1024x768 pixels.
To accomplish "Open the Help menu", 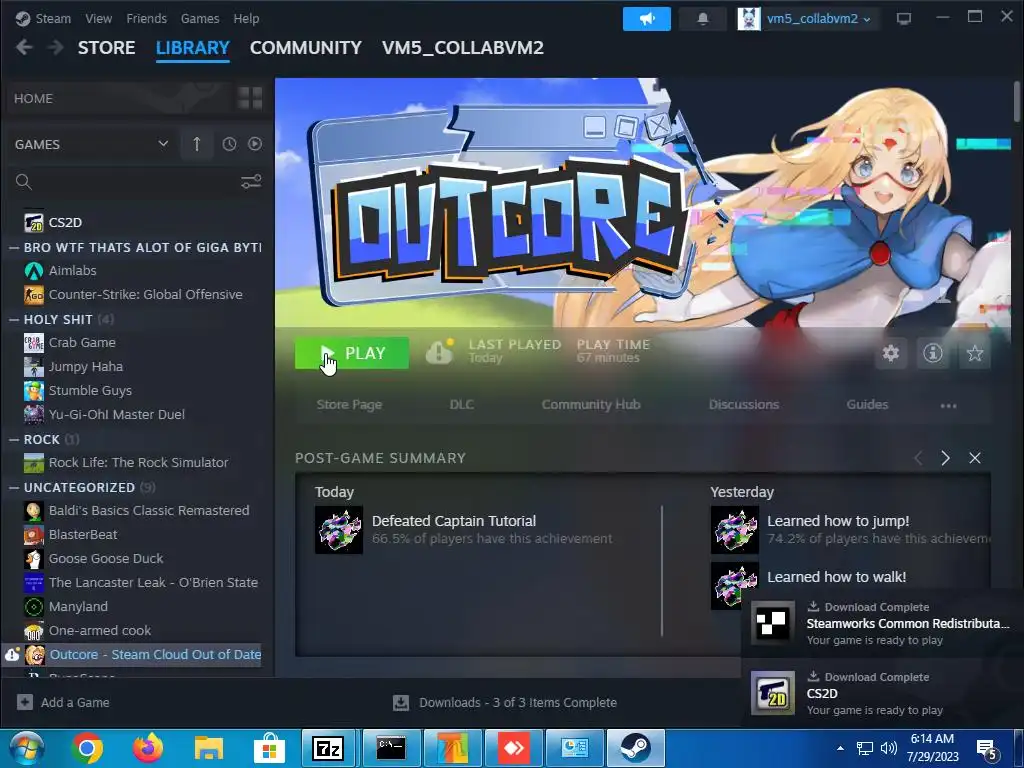I will point(246,18).
